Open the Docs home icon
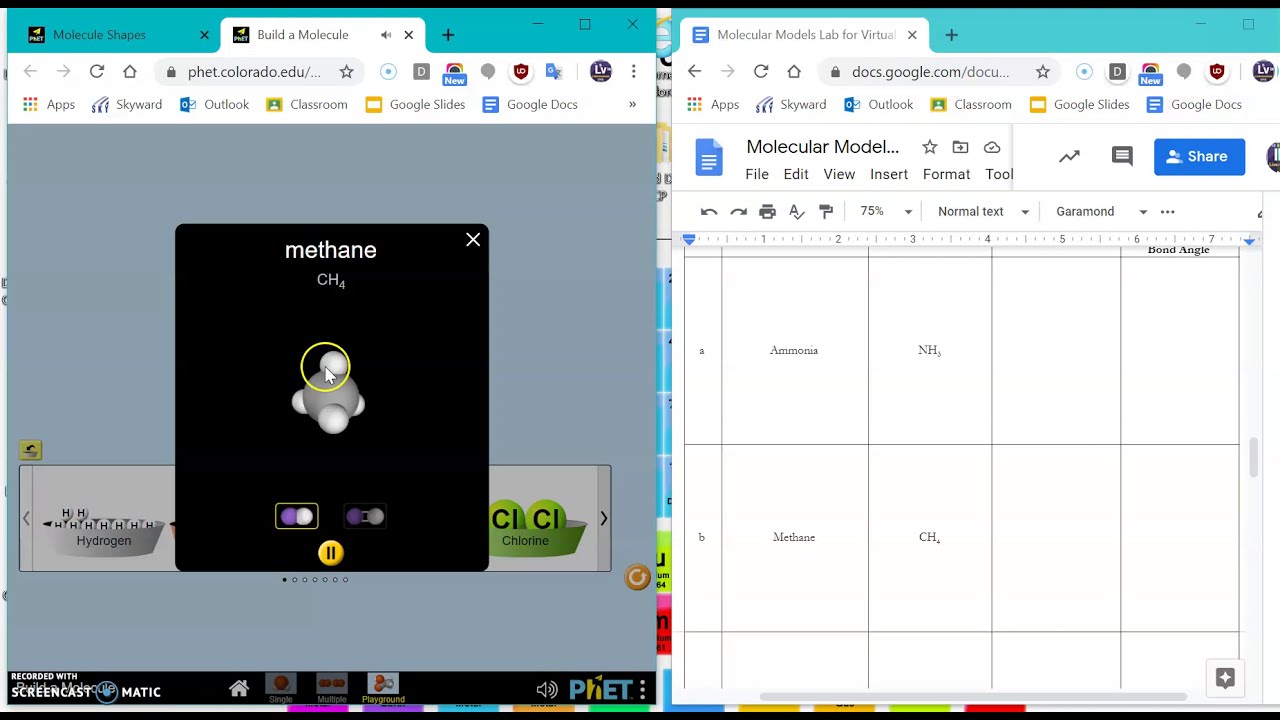 click(709, 158)
